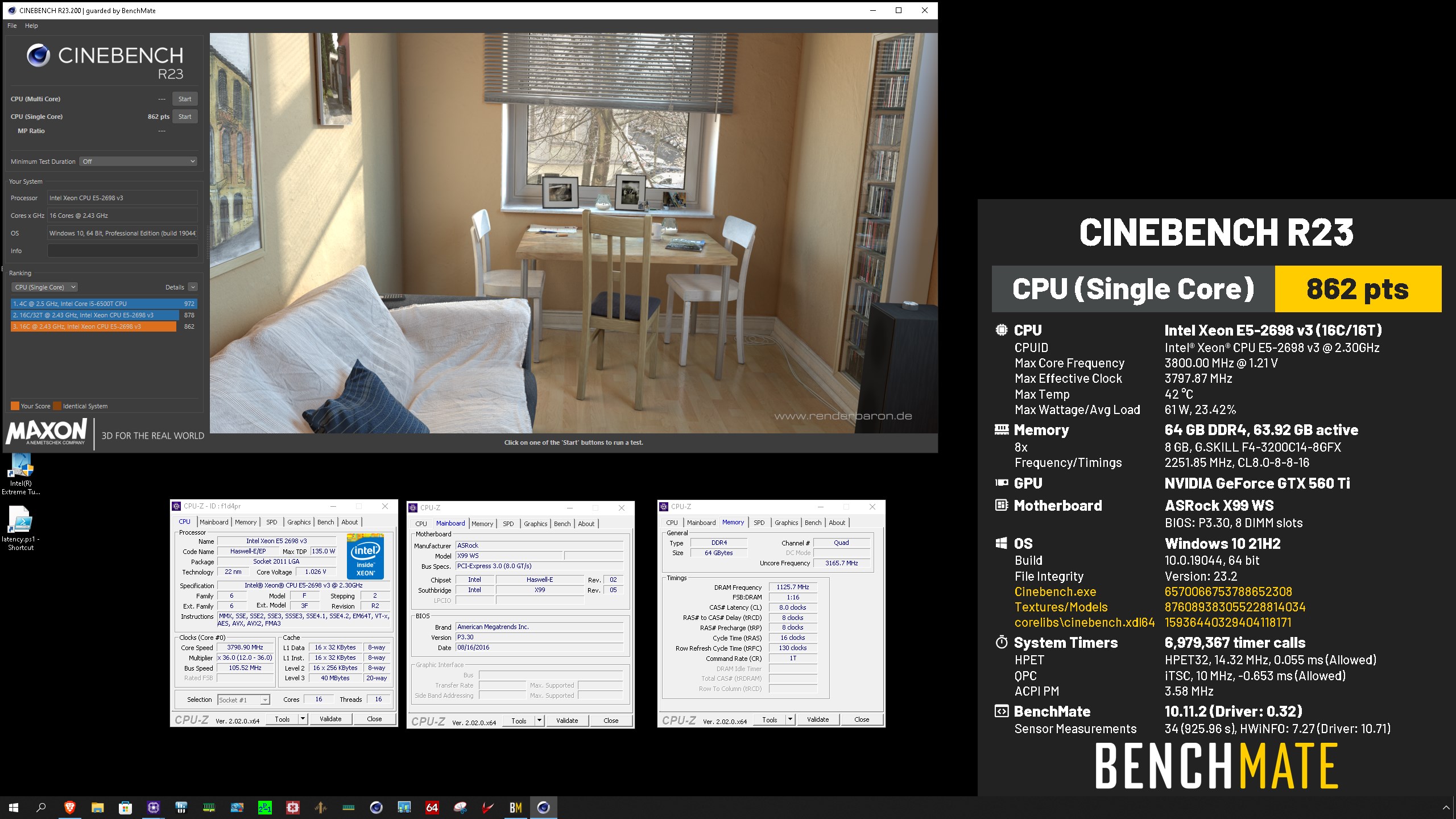
Task: Click Close button in CPU-Z Mainboard window
Action: [611, 721]
